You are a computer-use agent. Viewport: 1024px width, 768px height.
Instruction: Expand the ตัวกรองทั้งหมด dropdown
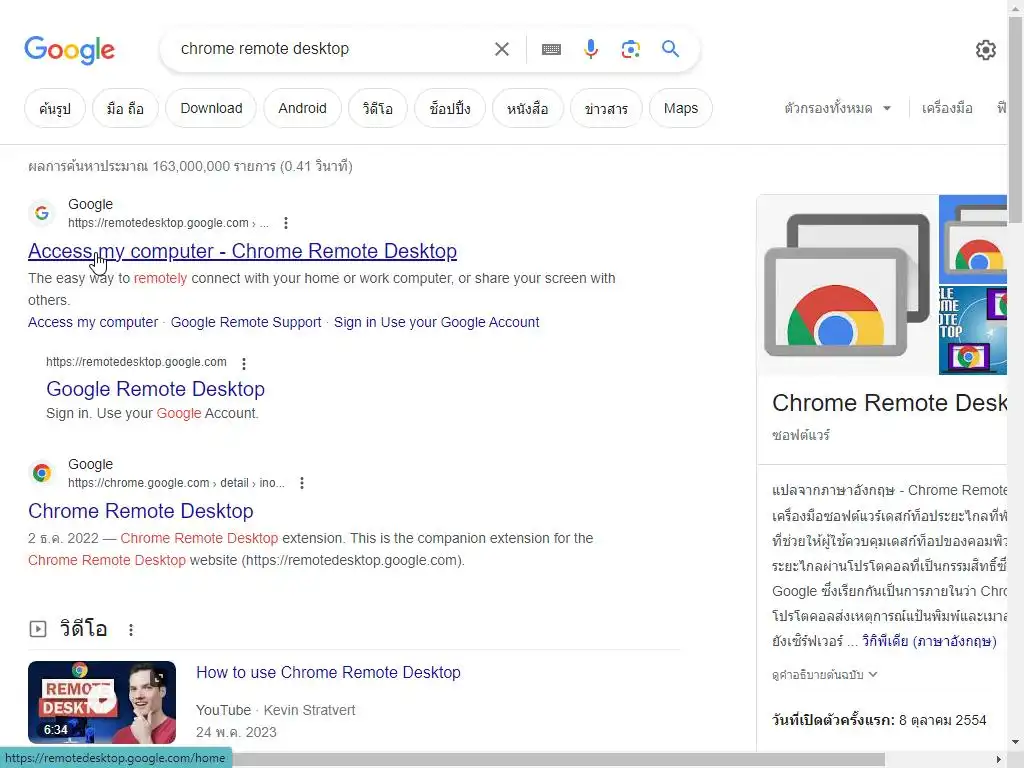tap(838, 108)
